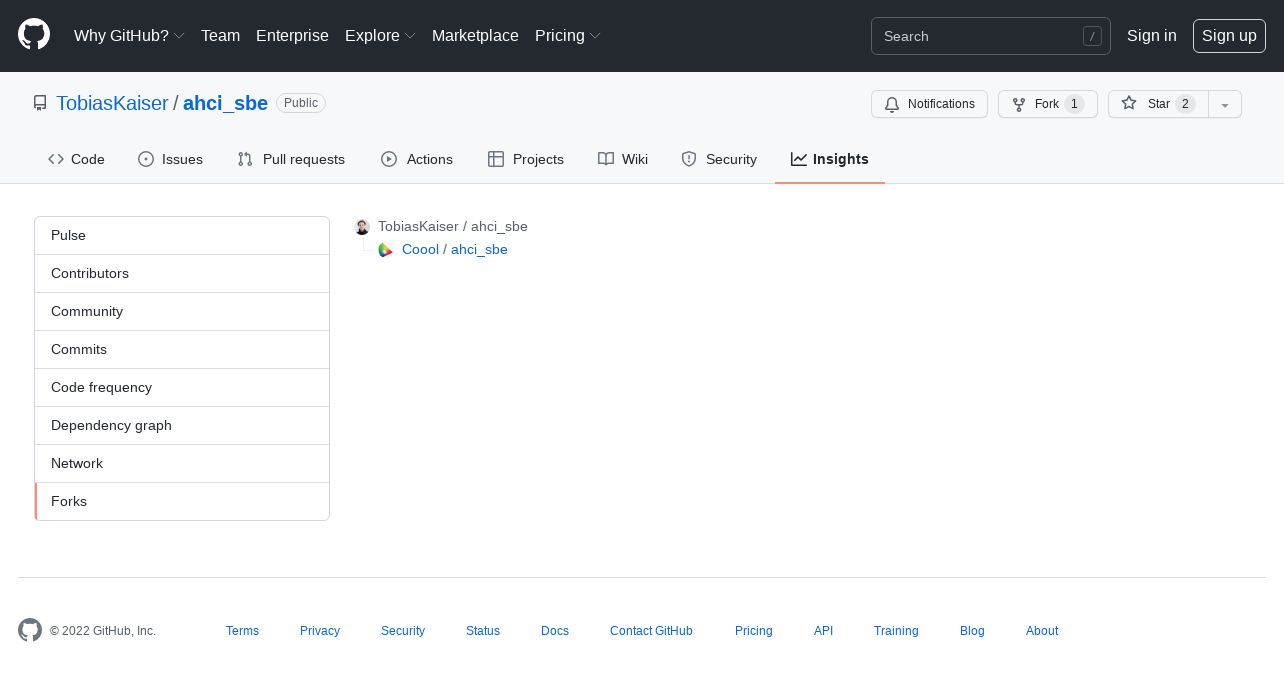This screenshot has width=1284, height=692.
Task: Go to the Enterprise page
Action: 292,35
